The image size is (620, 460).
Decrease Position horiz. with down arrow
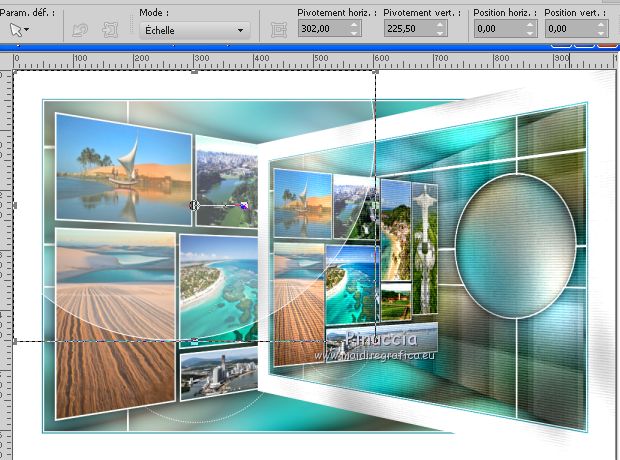[x=530, y=33]
